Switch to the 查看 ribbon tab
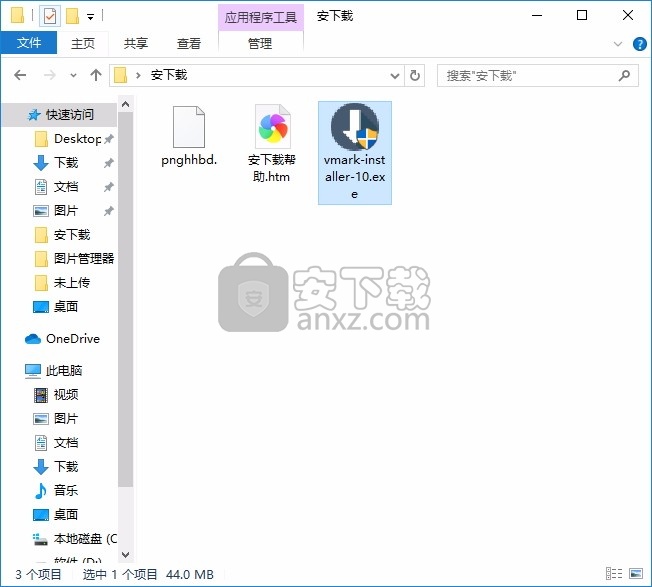652x587 pixels. [189, 43]
